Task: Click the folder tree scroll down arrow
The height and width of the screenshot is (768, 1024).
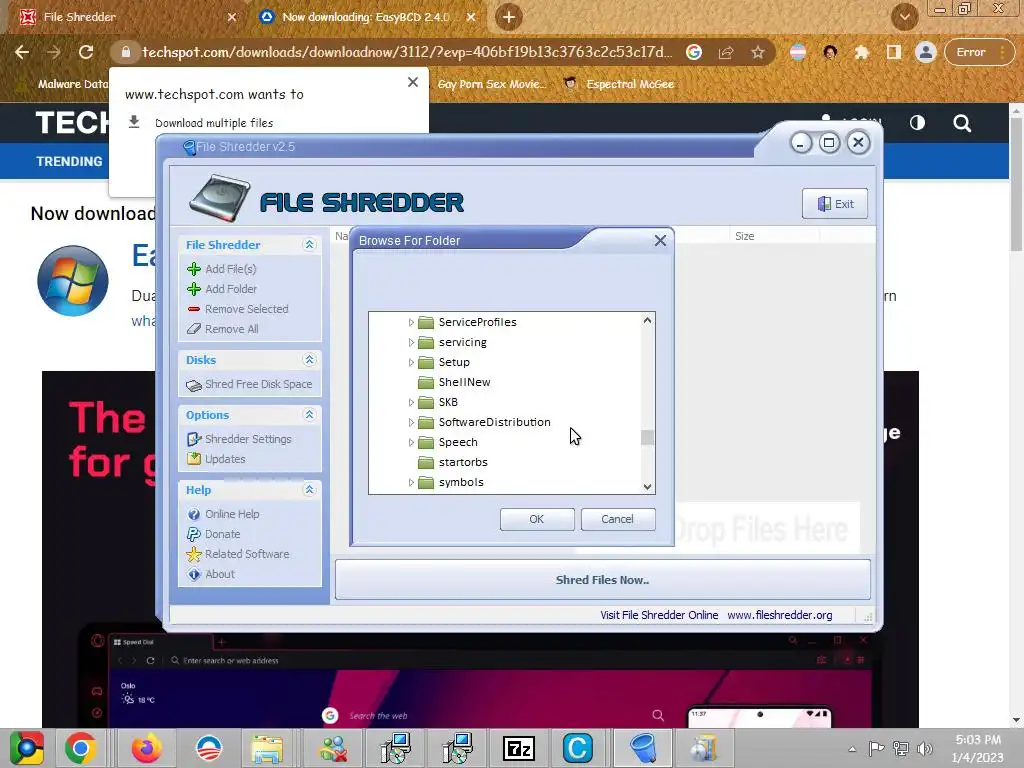Action: 647,487
